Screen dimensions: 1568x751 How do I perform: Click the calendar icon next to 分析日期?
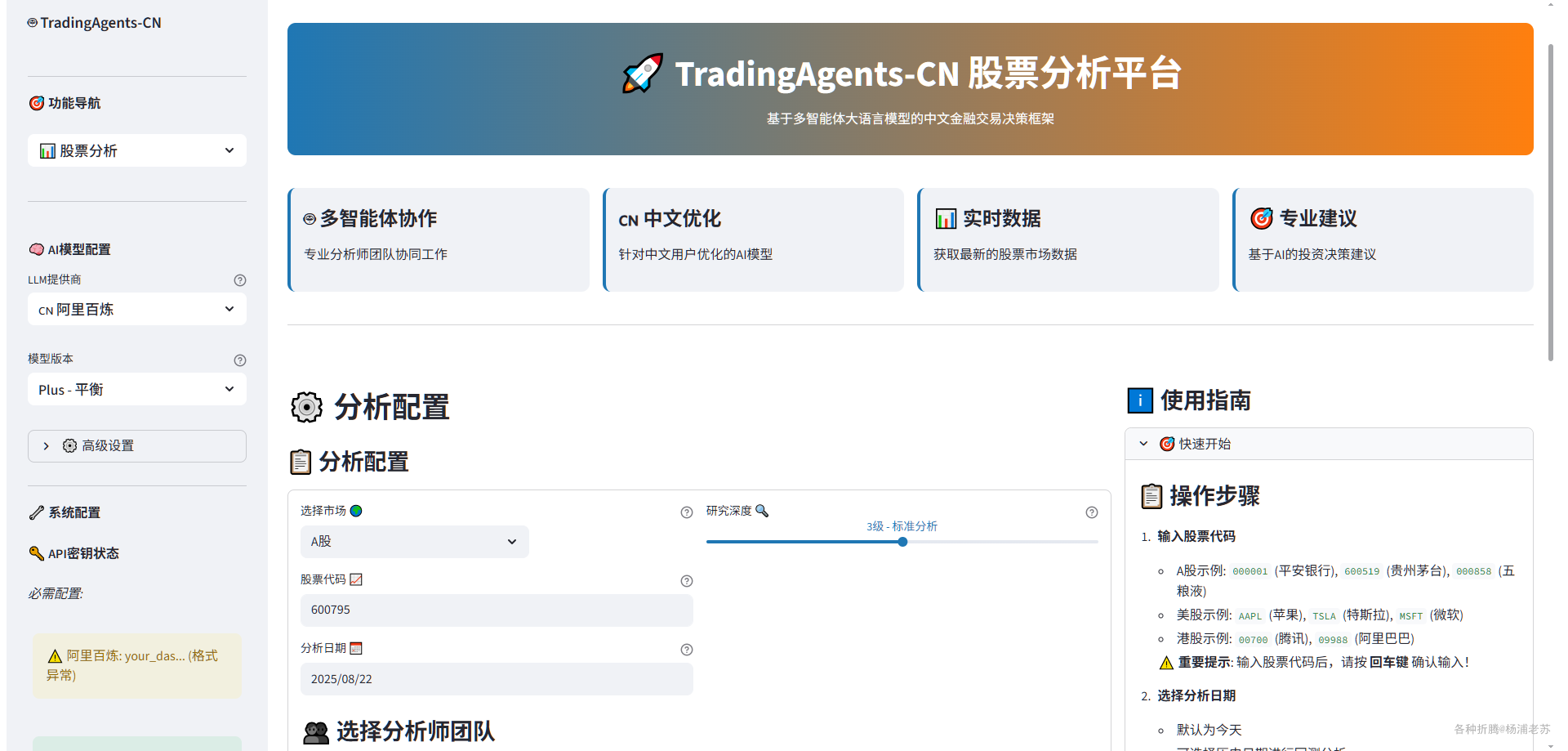tap(356, 648)
